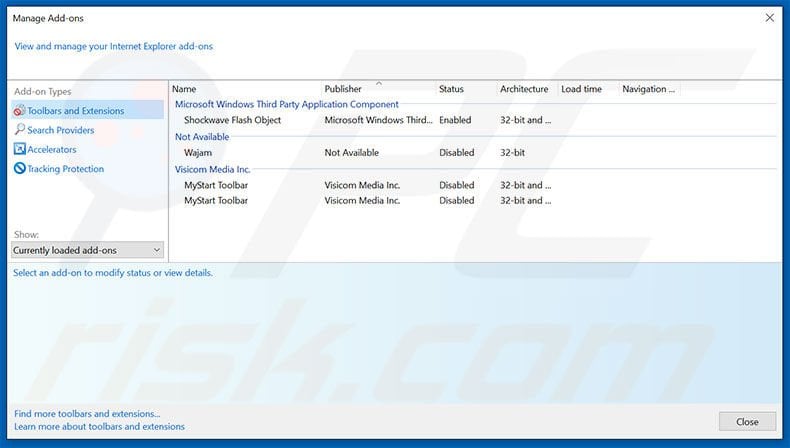Open Learn more about toolbars and extensions
This screenshot has height=448, width=790.
[99, 427]
